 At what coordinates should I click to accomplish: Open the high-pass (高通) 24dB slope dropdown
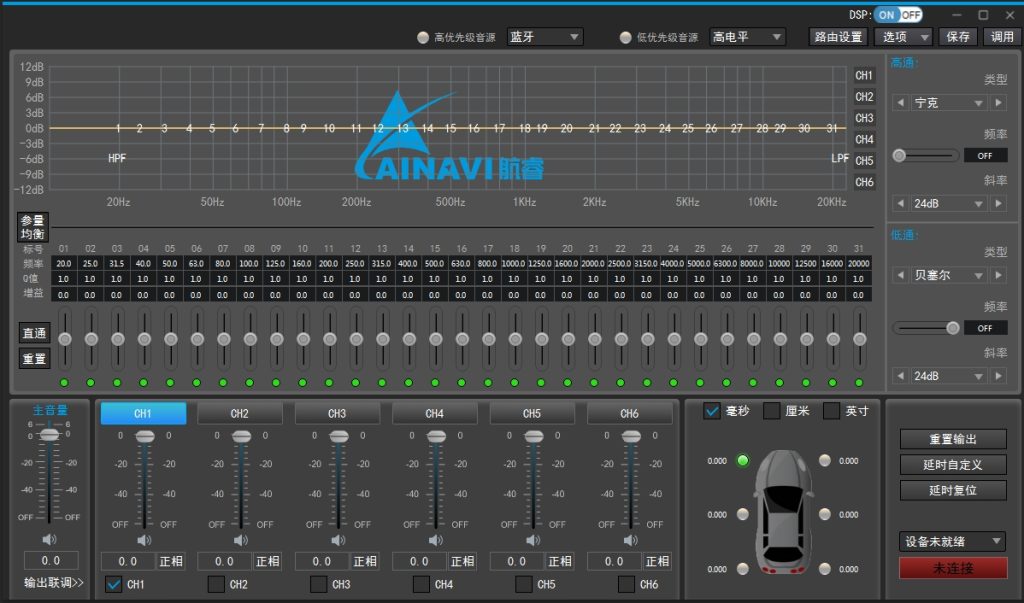point(949,203)
